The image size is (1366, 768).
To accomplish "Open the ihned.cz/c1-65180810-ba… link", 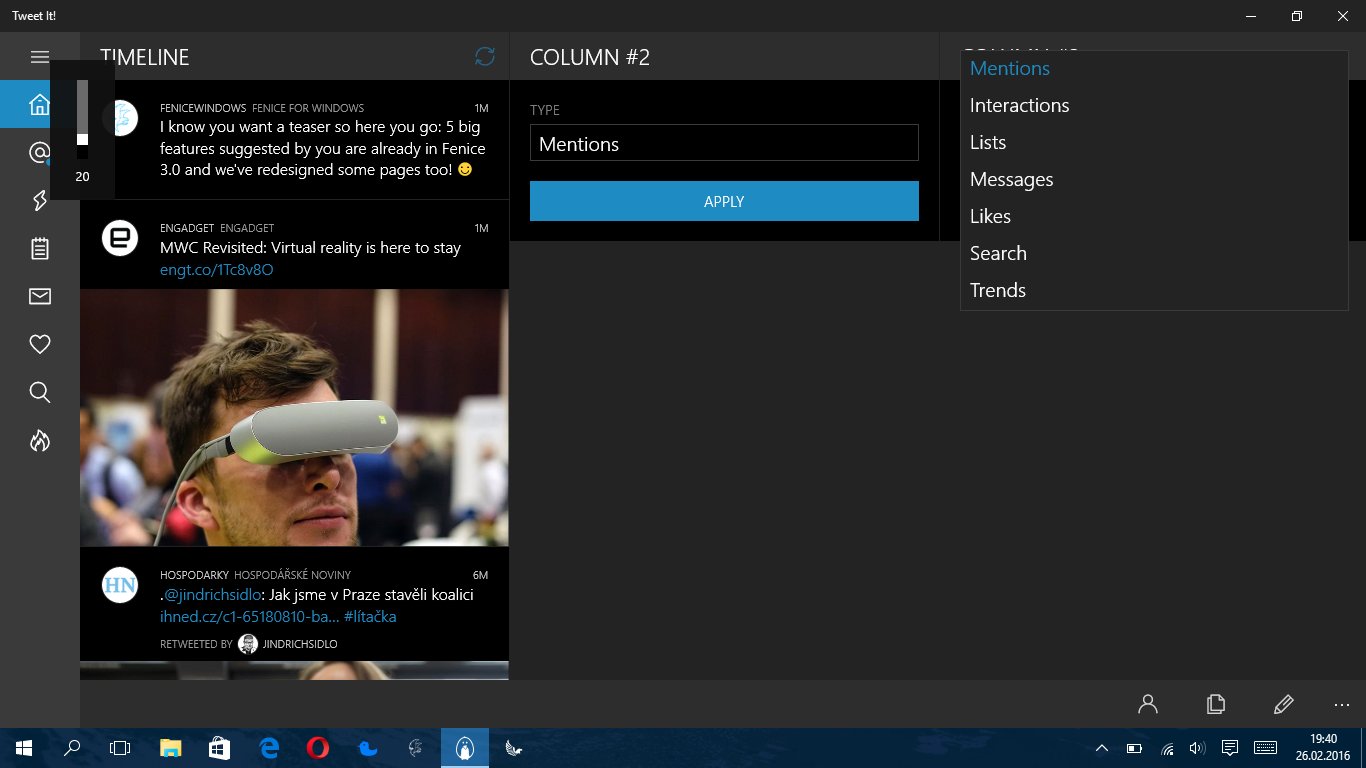I will click(x=249, y=617).
